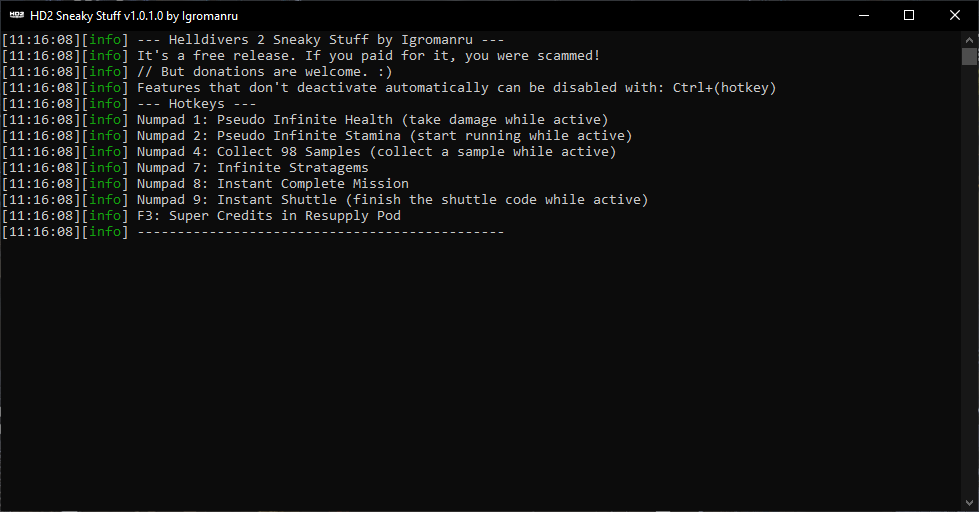Maximize the console window
Image resolution: width=979 pixels, height=512 pixels.
(x=909, y=15)
